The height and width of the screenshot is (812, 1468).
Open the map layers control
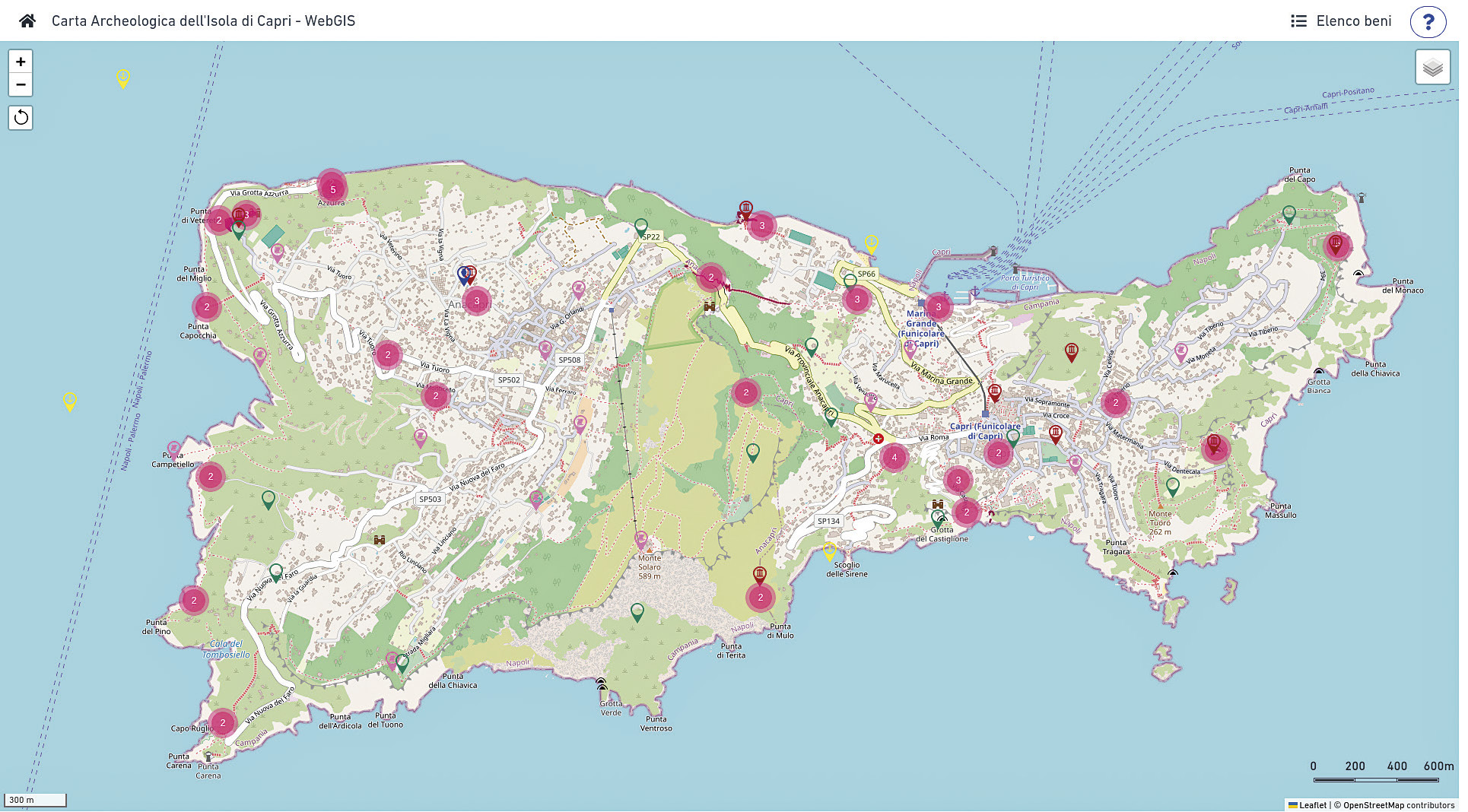pyautogui.click(x=1432, y=68)
